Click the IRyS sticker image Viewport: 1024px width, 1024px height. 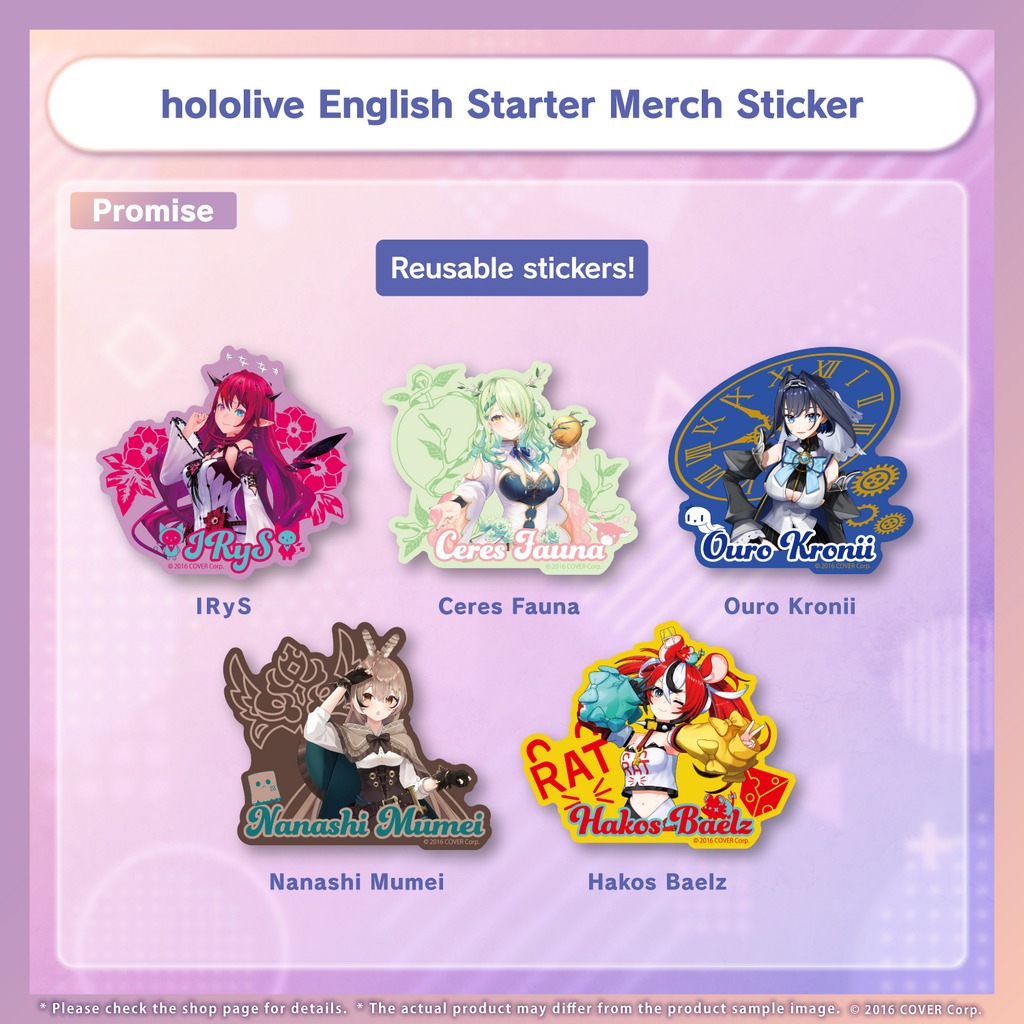[x=224, y=461]
